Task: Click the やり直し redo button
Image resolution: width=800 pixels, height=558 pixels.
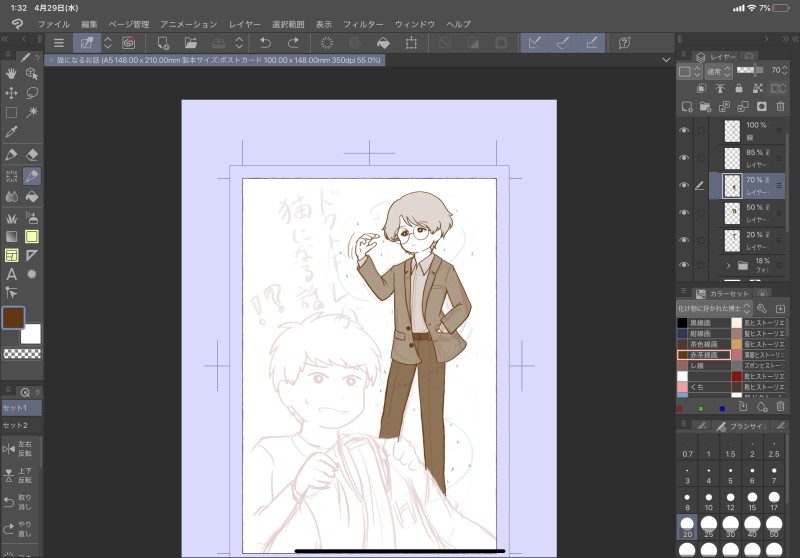Action: tap(20, 529)
